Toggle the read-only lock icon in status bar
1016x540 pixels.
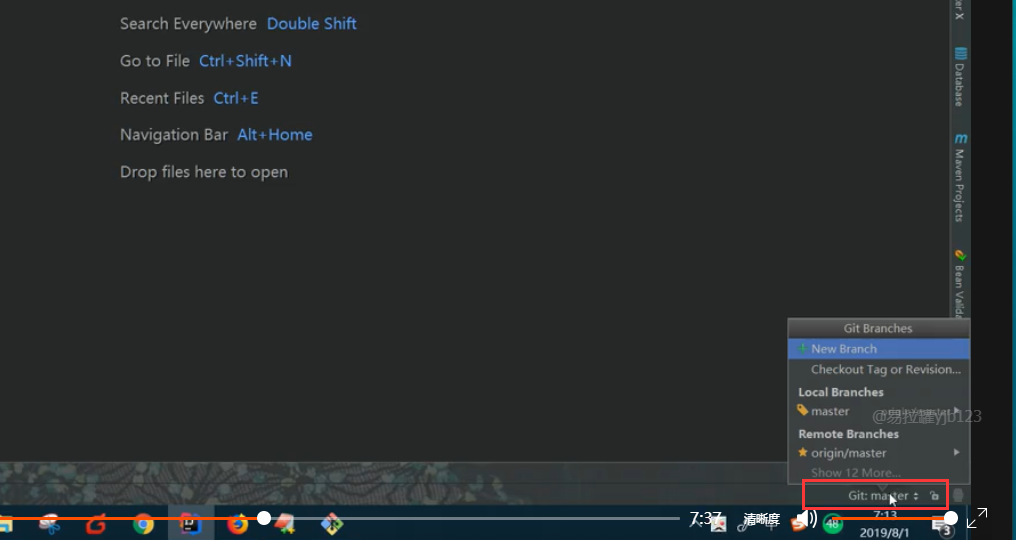pyautogui.click(x=934, y=496)
